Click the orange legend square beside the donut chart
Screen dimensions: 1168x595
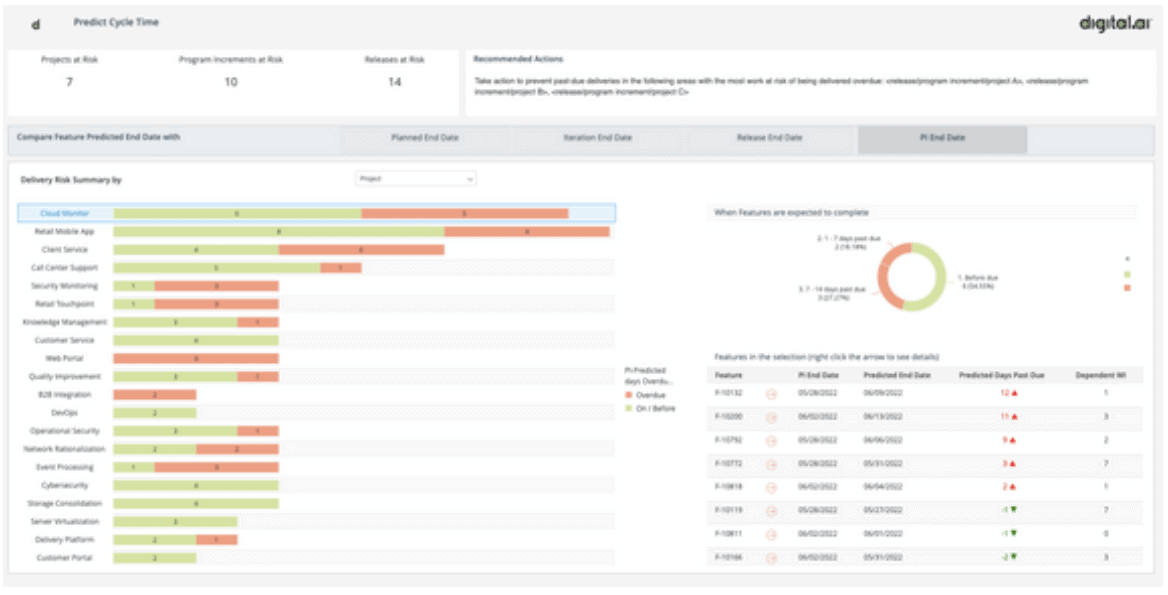point(1127,287)
